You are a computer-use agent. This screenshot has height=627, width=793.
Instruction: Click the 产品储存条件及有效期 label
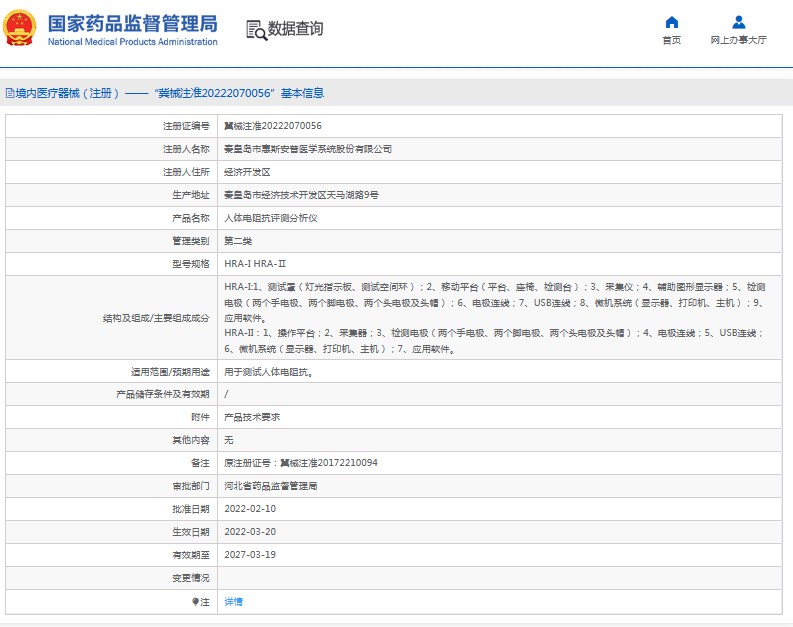(163, 394)
